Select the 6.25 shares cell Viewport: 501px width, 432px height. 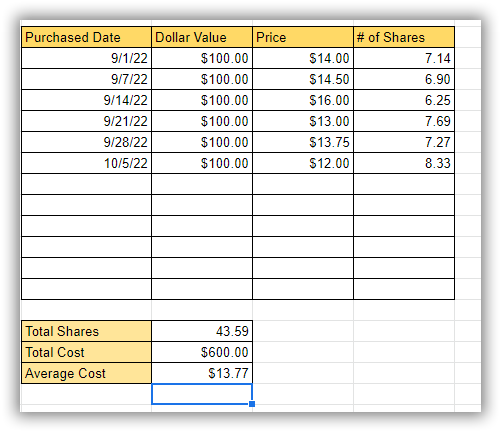404,100
